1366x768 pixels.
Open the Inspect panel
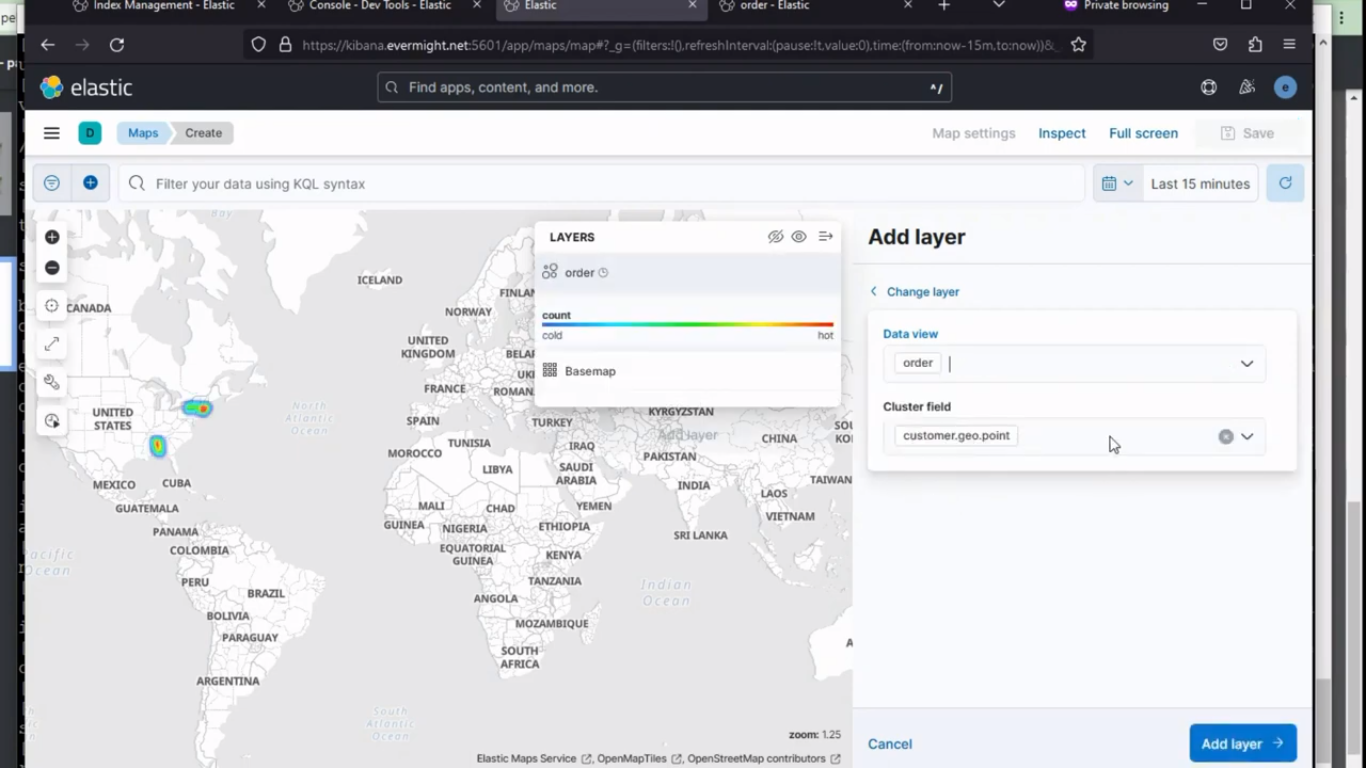[1061, 133]
